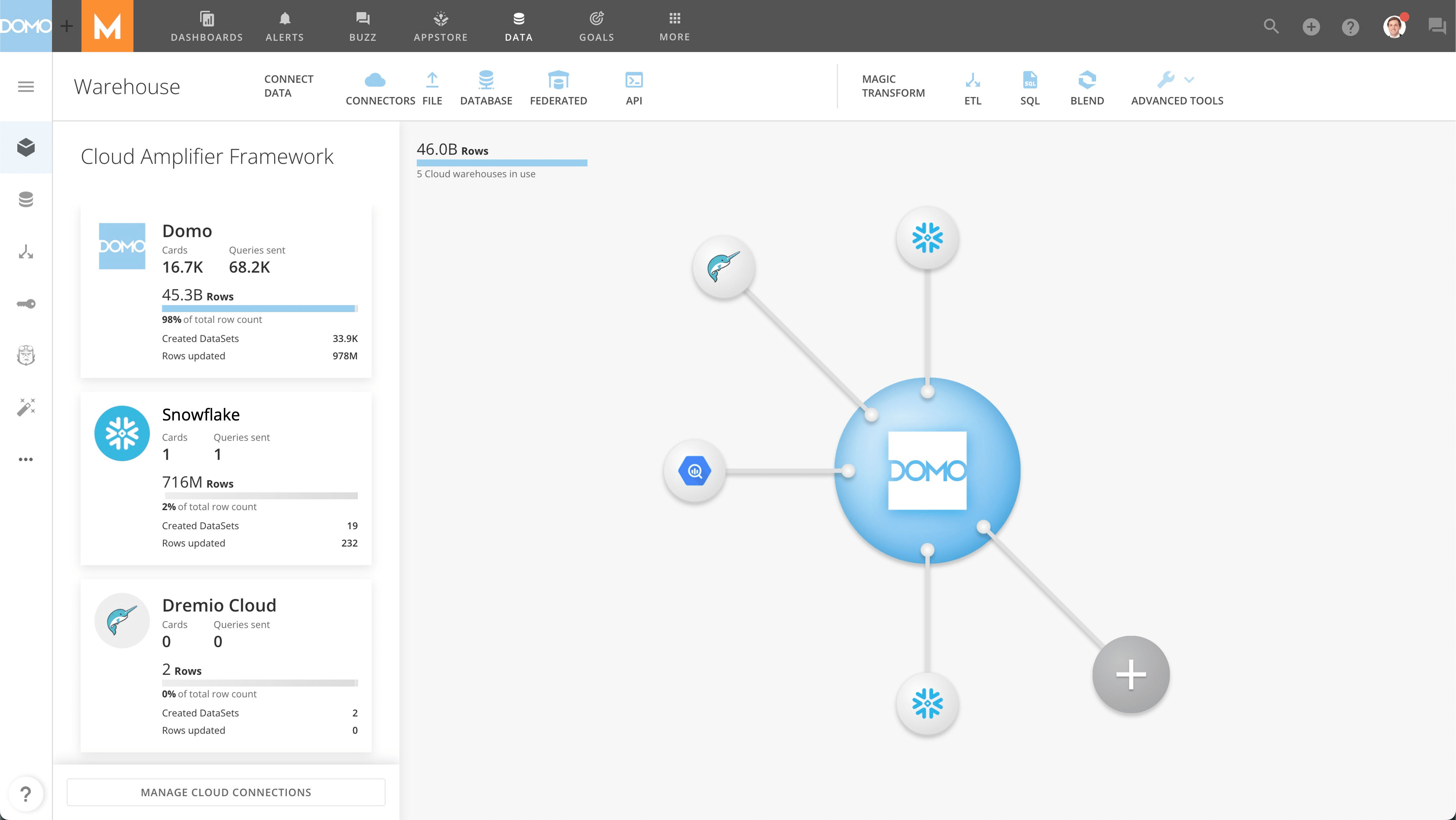1456x820 pixels.
Task: Expand the sidebar ellipsis more options
Action: [26, 459]
